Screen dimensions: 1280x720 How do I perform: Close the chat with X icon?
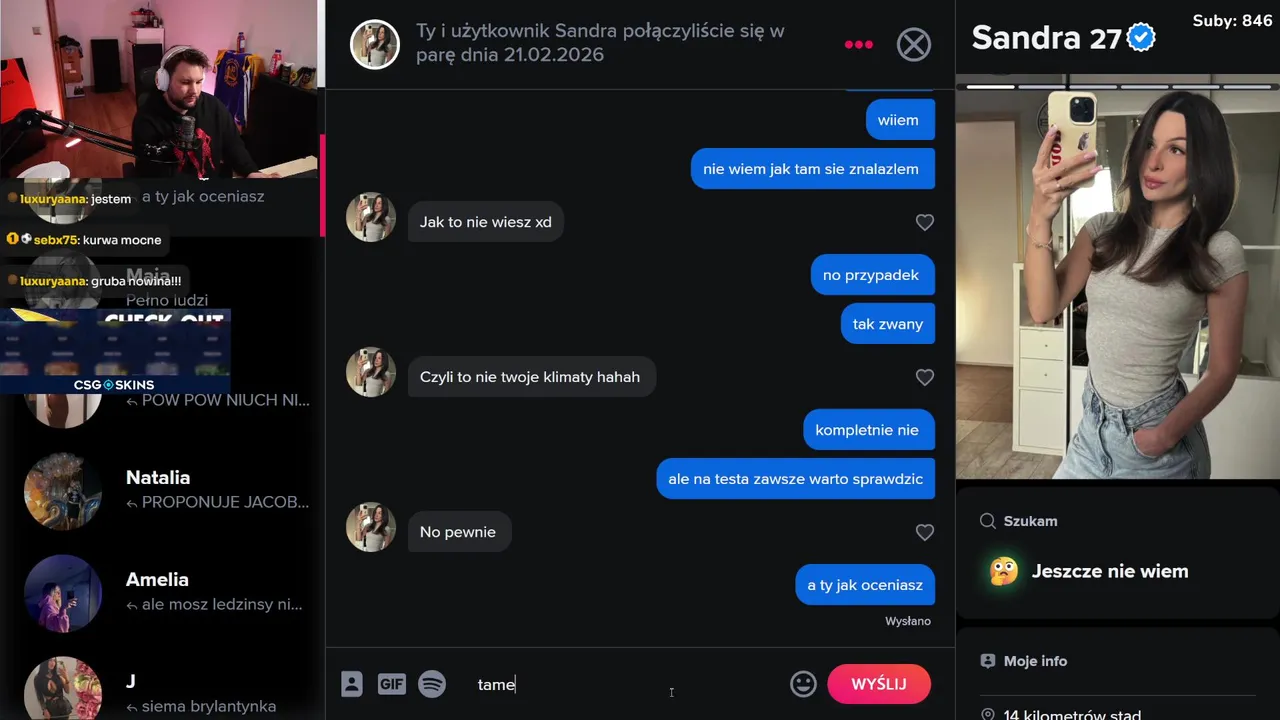(913, 44)
